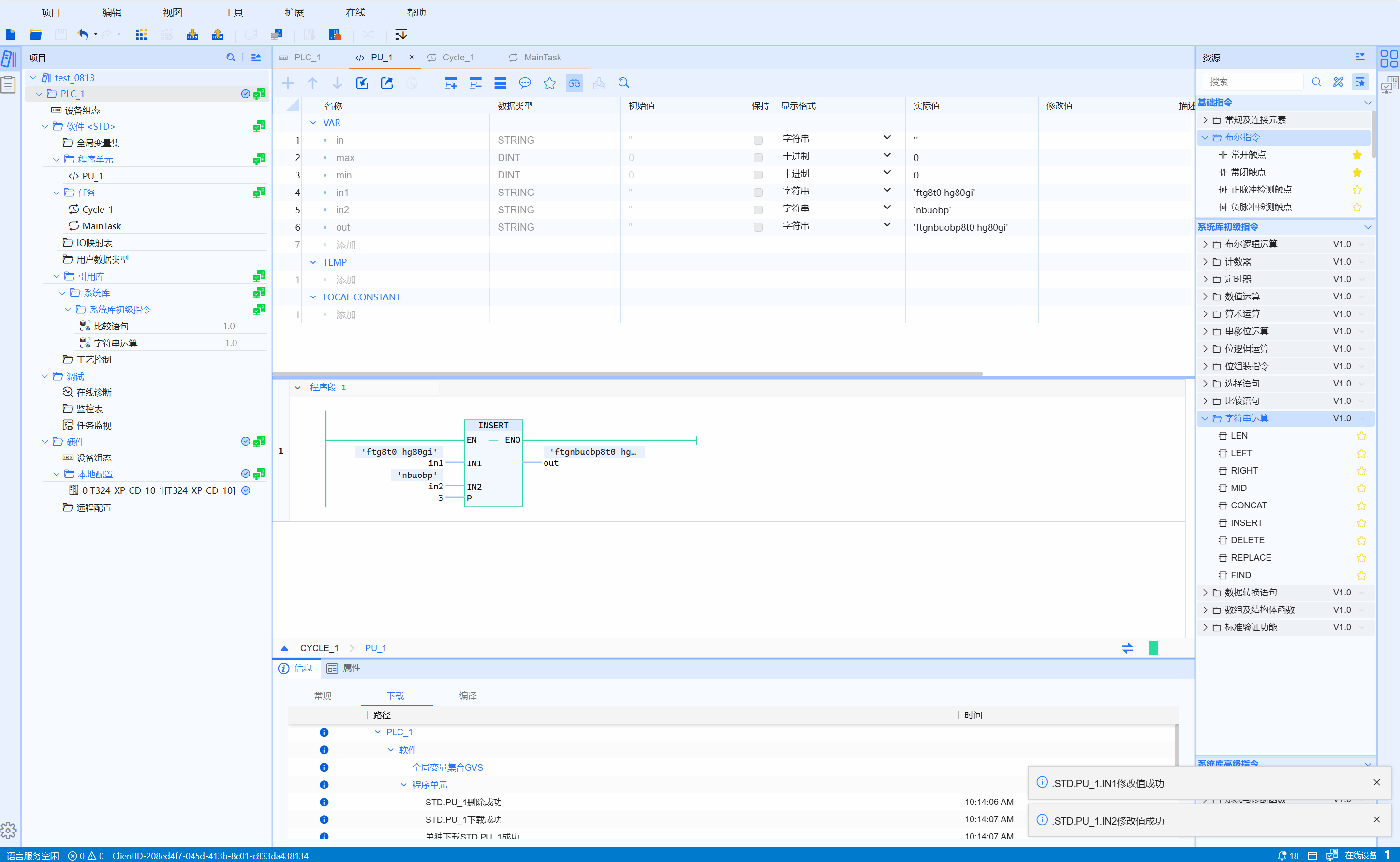Click the favorite star next to CONCAT

point(1361,505)
